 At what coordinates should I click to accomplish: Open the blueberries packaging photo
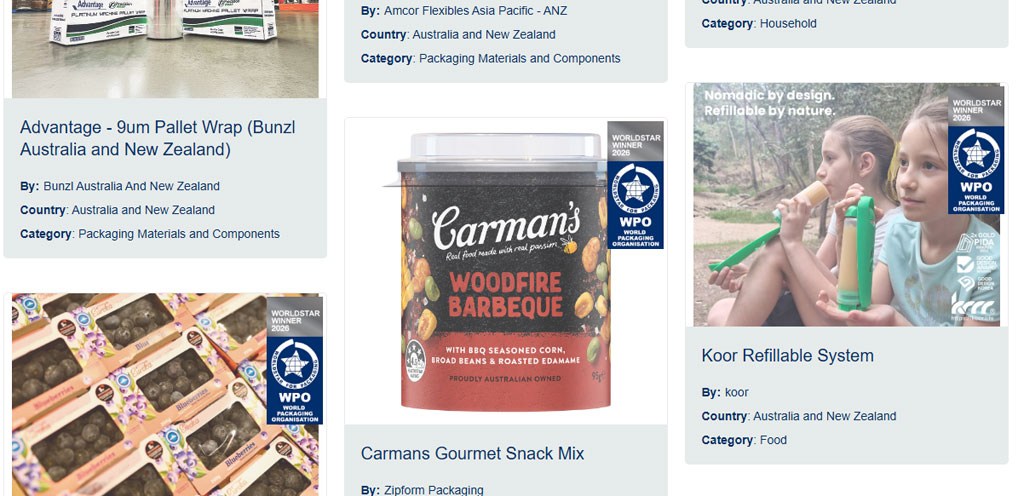click(165, 394)
